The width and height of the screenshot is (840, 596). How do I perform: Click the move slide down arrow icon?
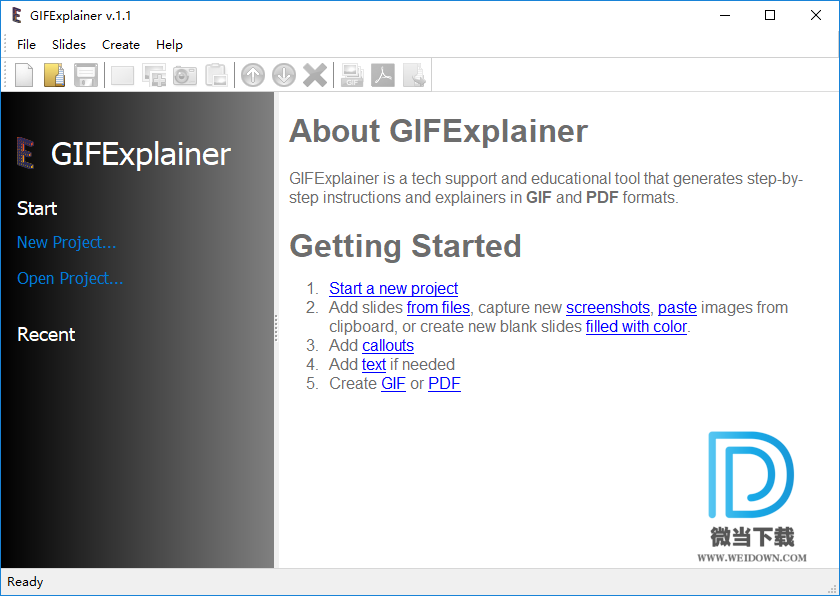coord(284,75)
